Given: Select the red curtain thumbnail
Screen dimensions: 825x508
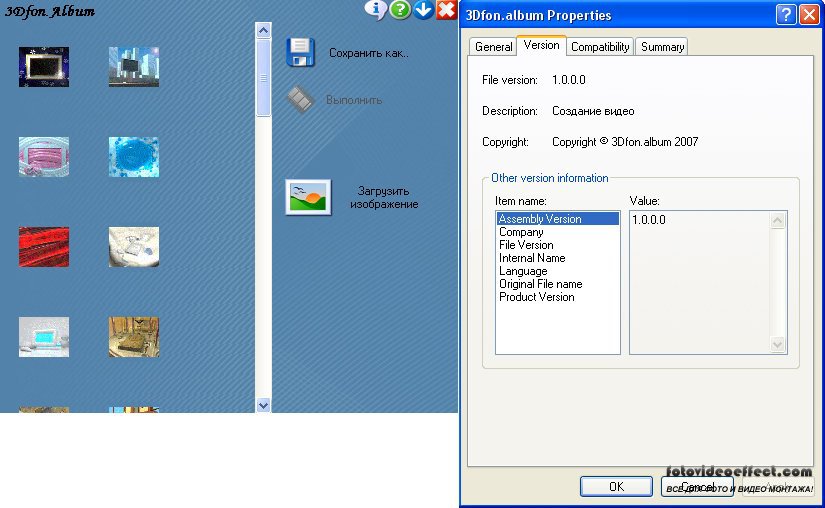Looking at the screenshot, I should tap(44, 247).
